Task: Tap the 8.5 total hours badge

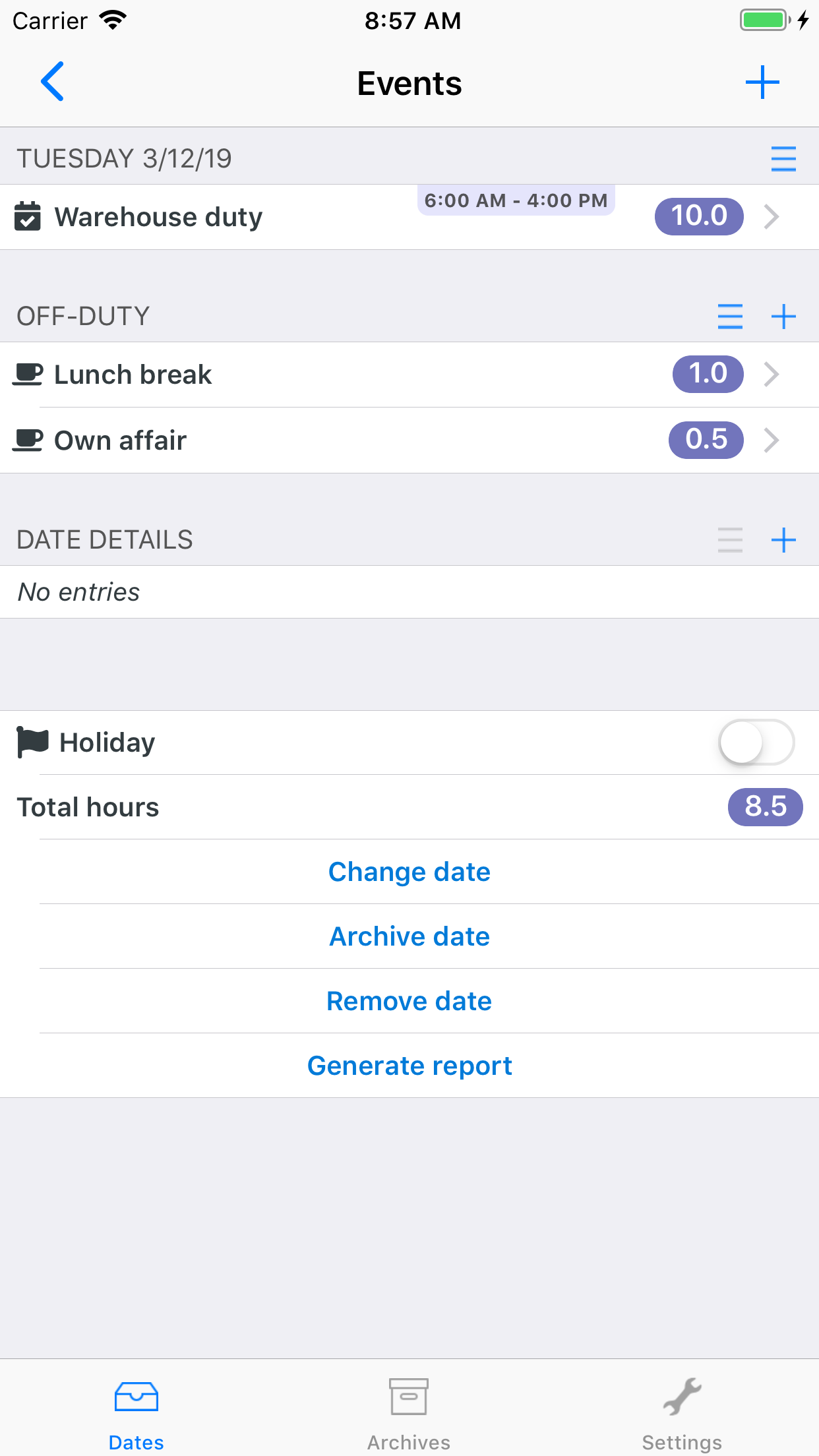Action: coord(765,806)
